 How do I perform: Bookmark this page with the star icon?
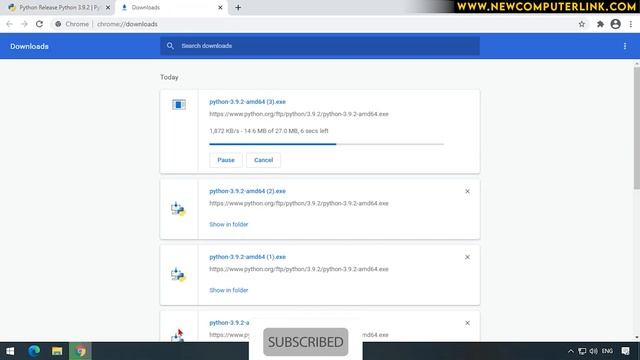582,24
